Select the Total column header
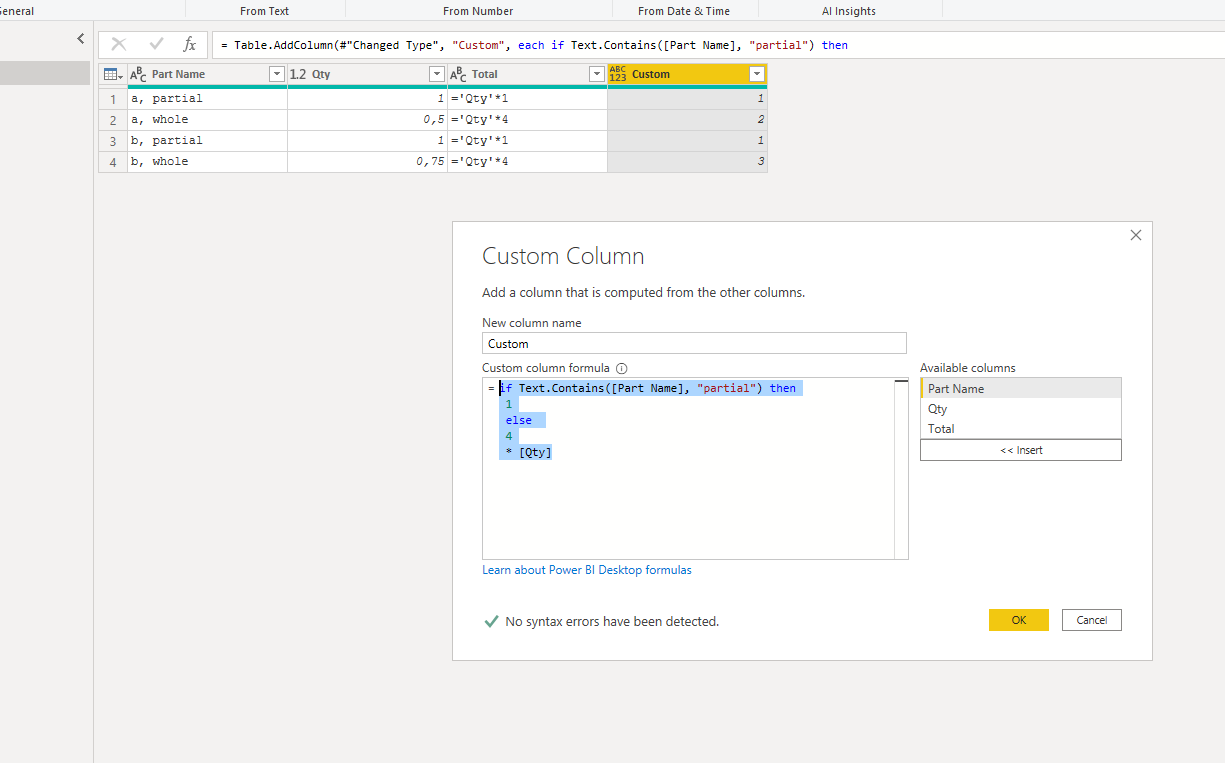The width and height of the screenshot is (1225, 763). click(527, 74)
